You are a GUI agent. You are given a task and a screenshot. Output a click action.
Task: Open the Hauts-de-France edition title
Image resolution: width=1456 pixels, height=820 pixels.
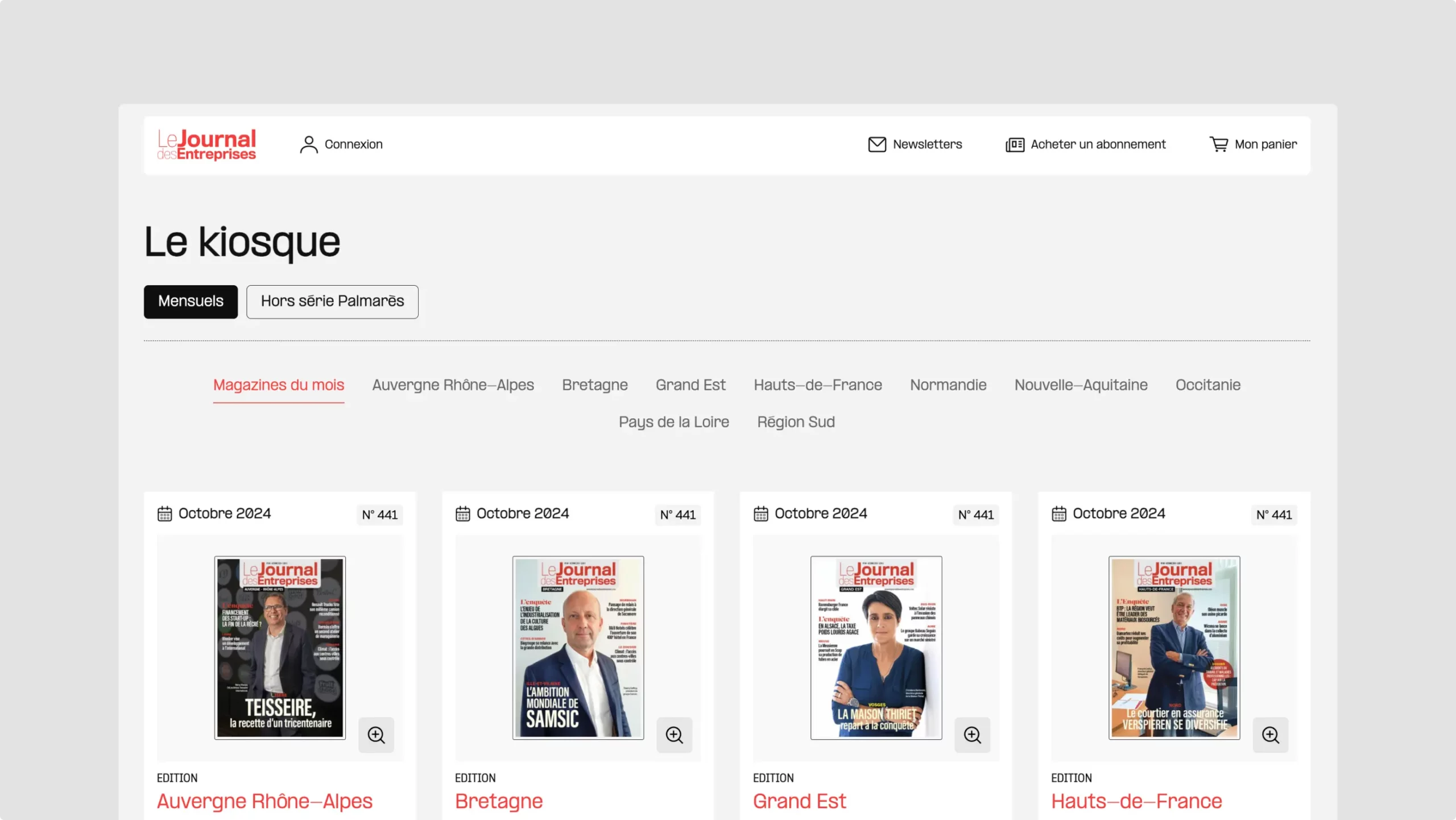tap(1136, 801)
